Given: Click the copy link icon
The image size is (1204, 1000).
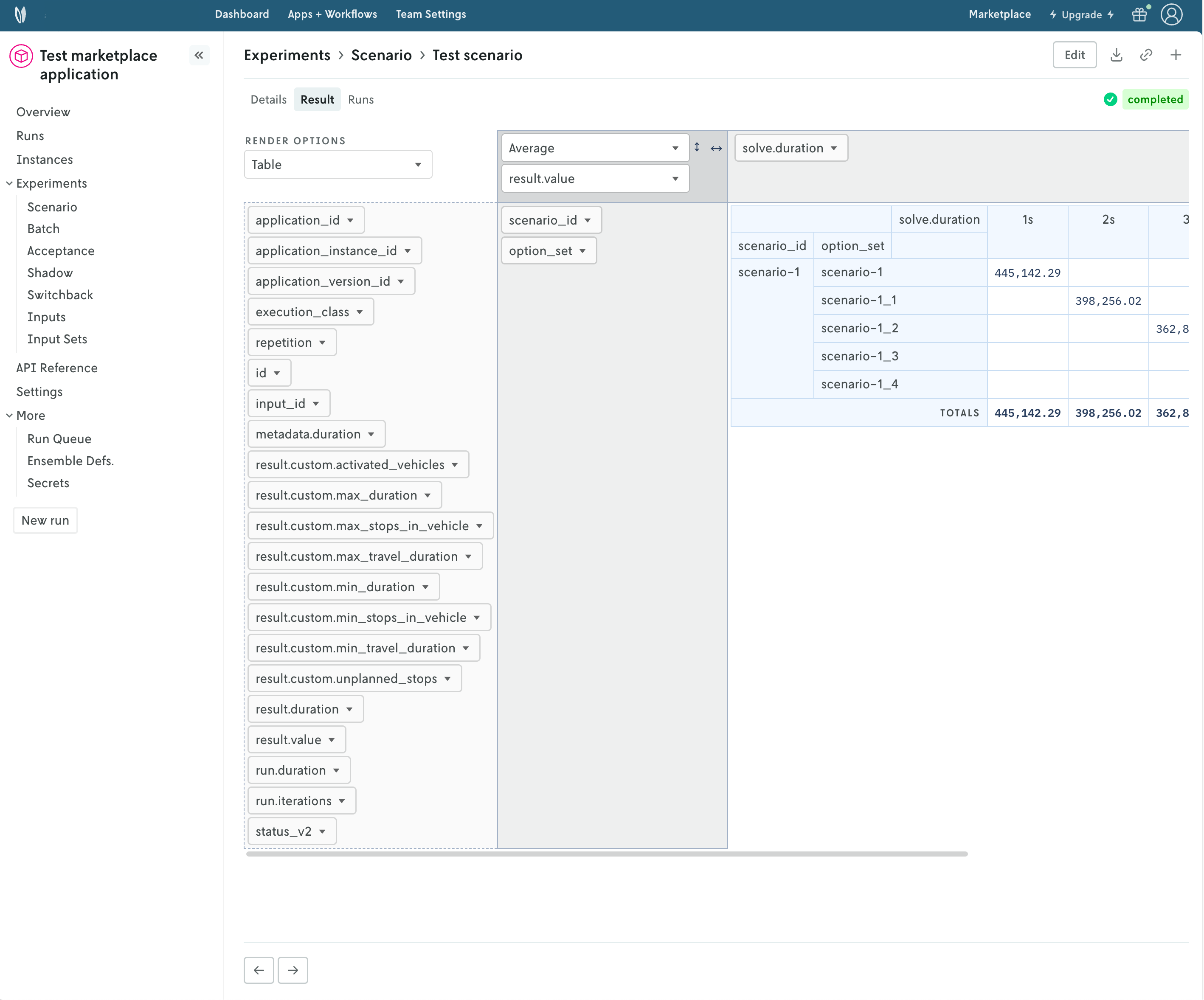Looking at the screenshot, I should coord(1145,55).
